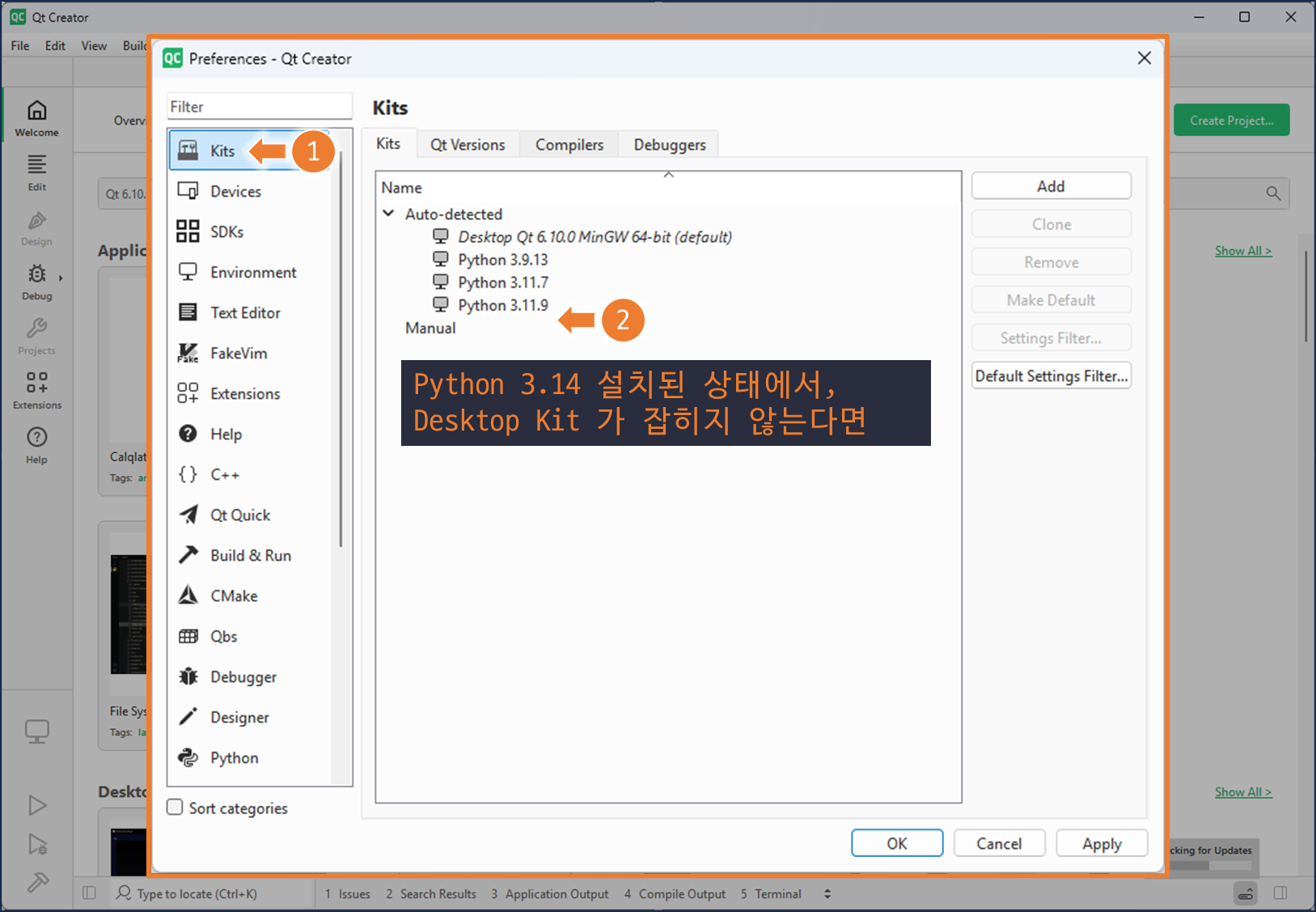The width and height of the screenshot is (1316, 912).
Task: Open the output pane selector arrows
Action: click(827, 893)
